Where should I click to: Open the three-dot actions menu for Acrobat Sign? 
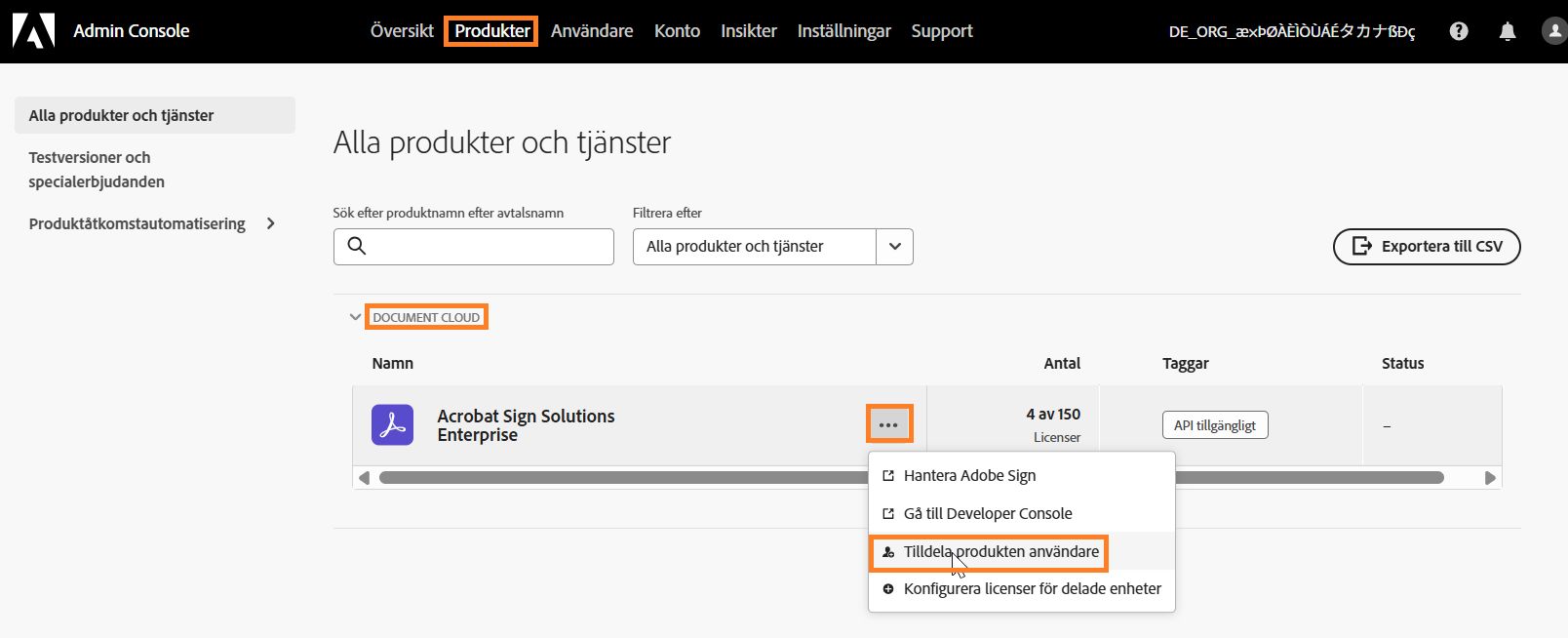[888, 424]
